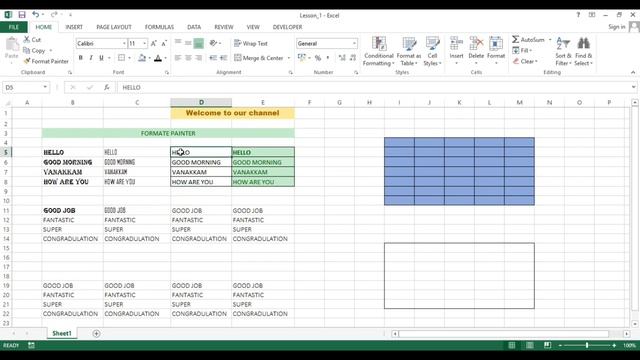Increase decimal places
This screenshot has height=360, width=640.
coord(342,58)
